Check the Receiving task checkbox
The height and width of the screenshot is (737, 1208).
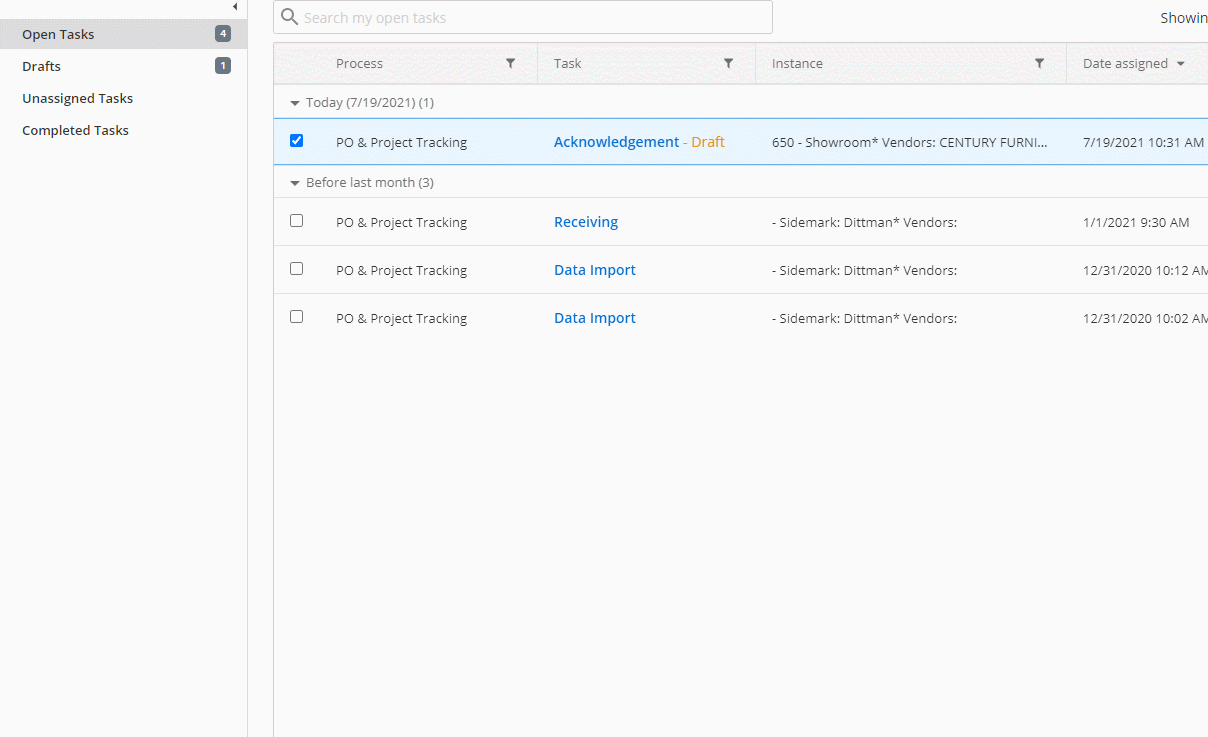click(296, 221)
